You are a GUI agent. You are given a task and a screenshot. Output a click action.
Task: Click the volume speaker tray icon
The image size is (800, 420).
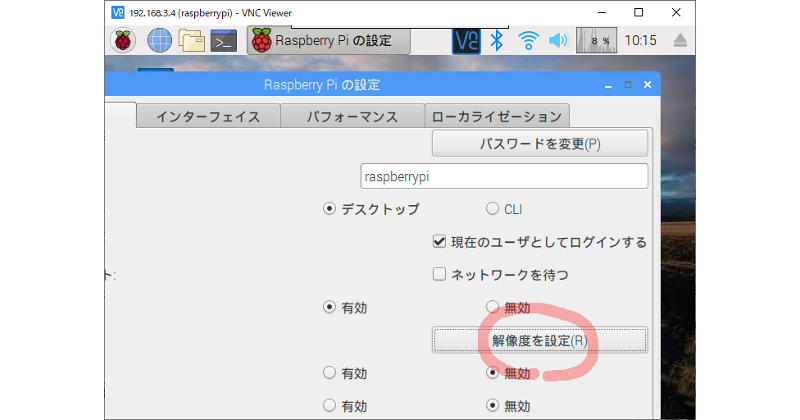pyautogui.click(x=559, y=41)
